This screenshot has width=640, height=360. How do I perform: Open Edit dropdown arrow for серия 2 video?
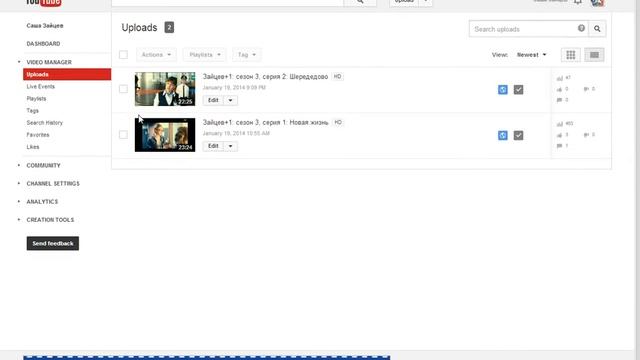pos(230,100)
